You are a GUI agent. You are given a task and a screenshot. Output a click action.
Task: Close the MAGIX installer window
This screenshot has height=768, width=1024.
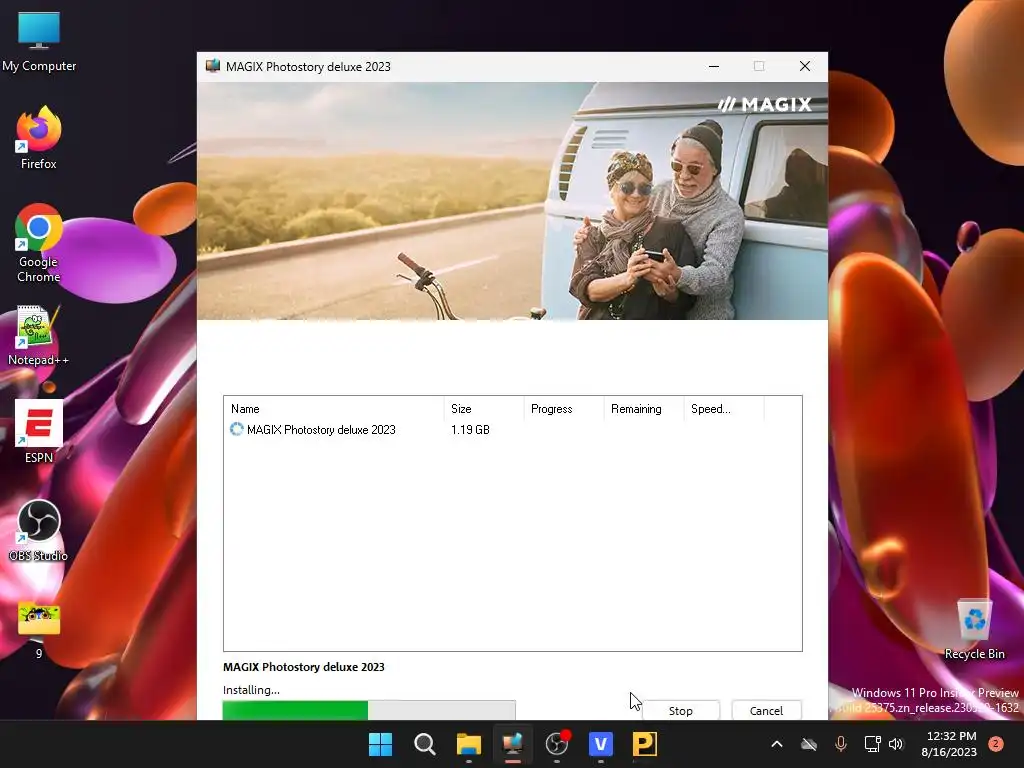pos(805,66)
